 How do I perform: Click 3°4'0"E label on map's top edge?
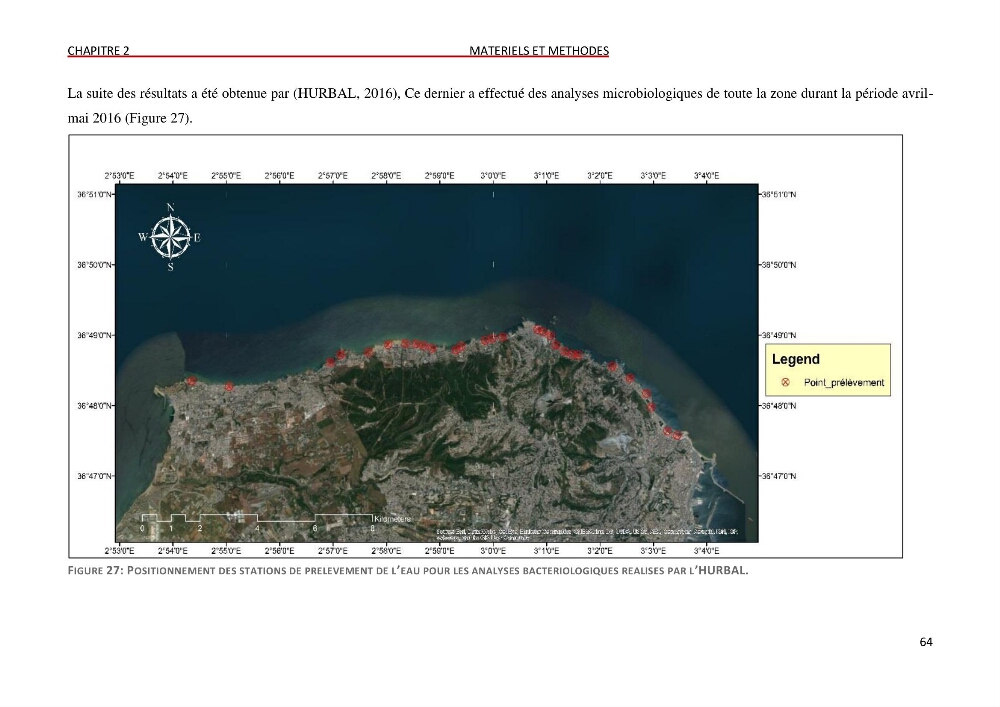coord(707,176)
